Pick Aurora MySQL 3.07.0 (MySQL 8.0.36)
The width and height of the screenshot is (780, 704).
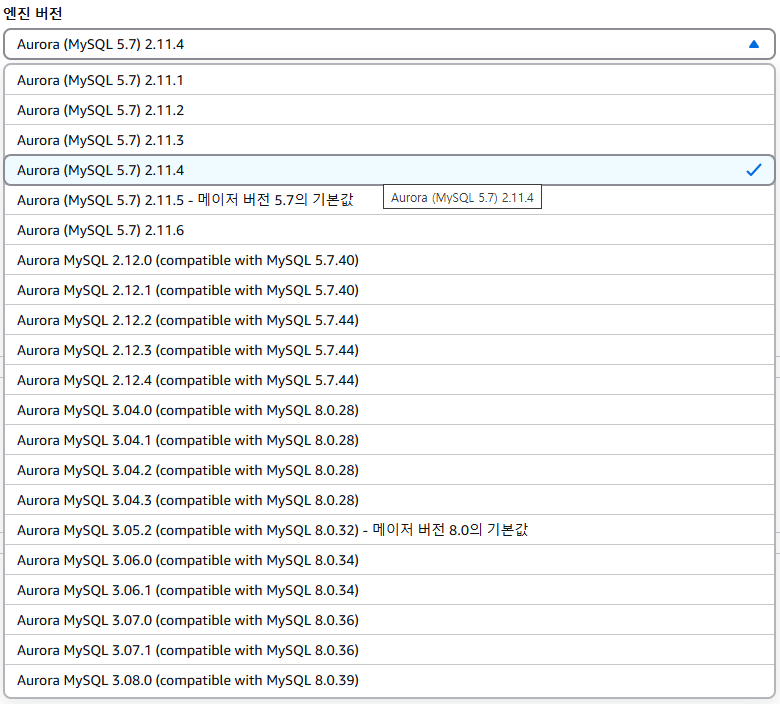click(x=389, y=620)
